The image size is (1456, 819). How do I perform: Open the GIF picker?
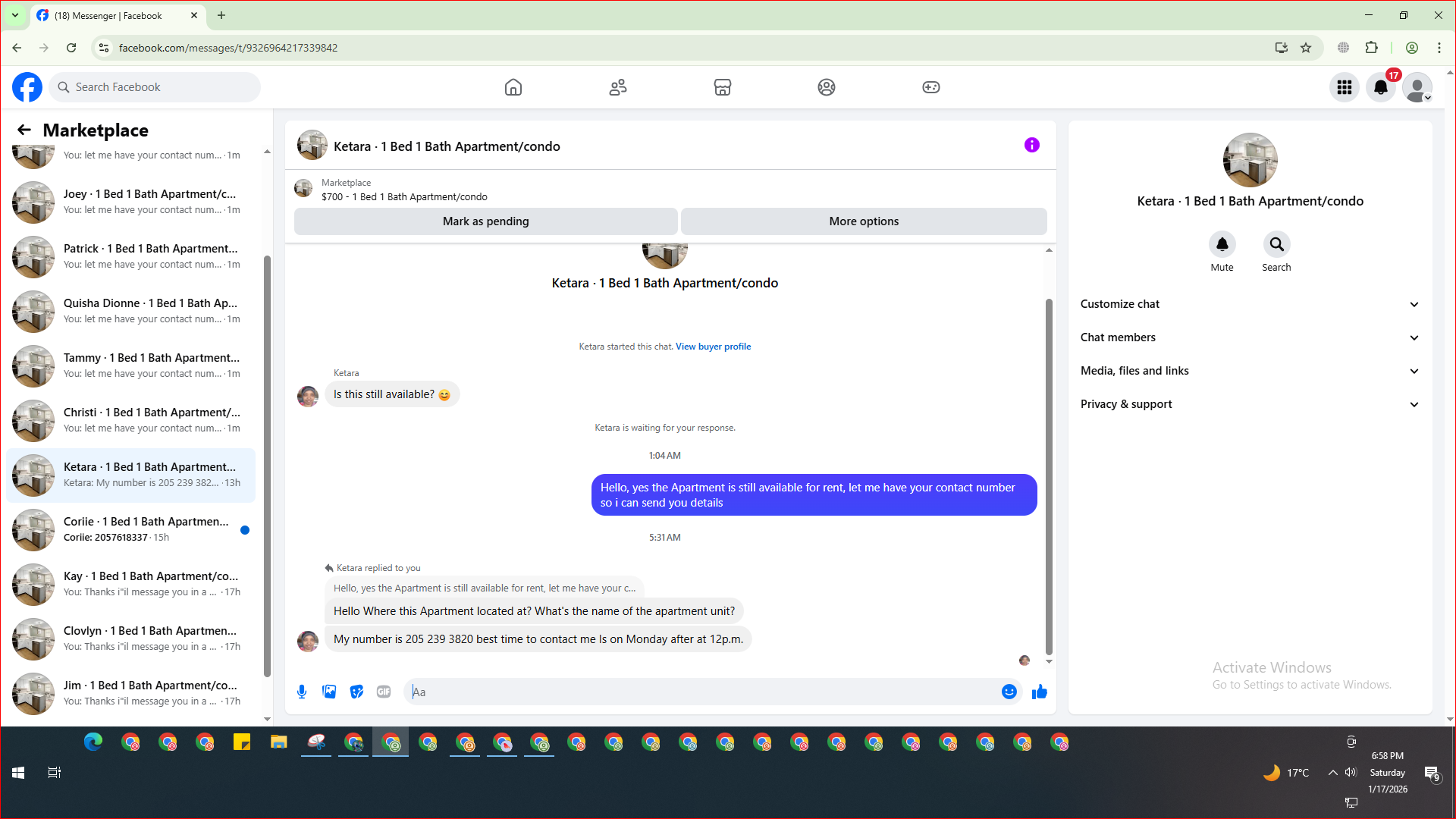384,692
